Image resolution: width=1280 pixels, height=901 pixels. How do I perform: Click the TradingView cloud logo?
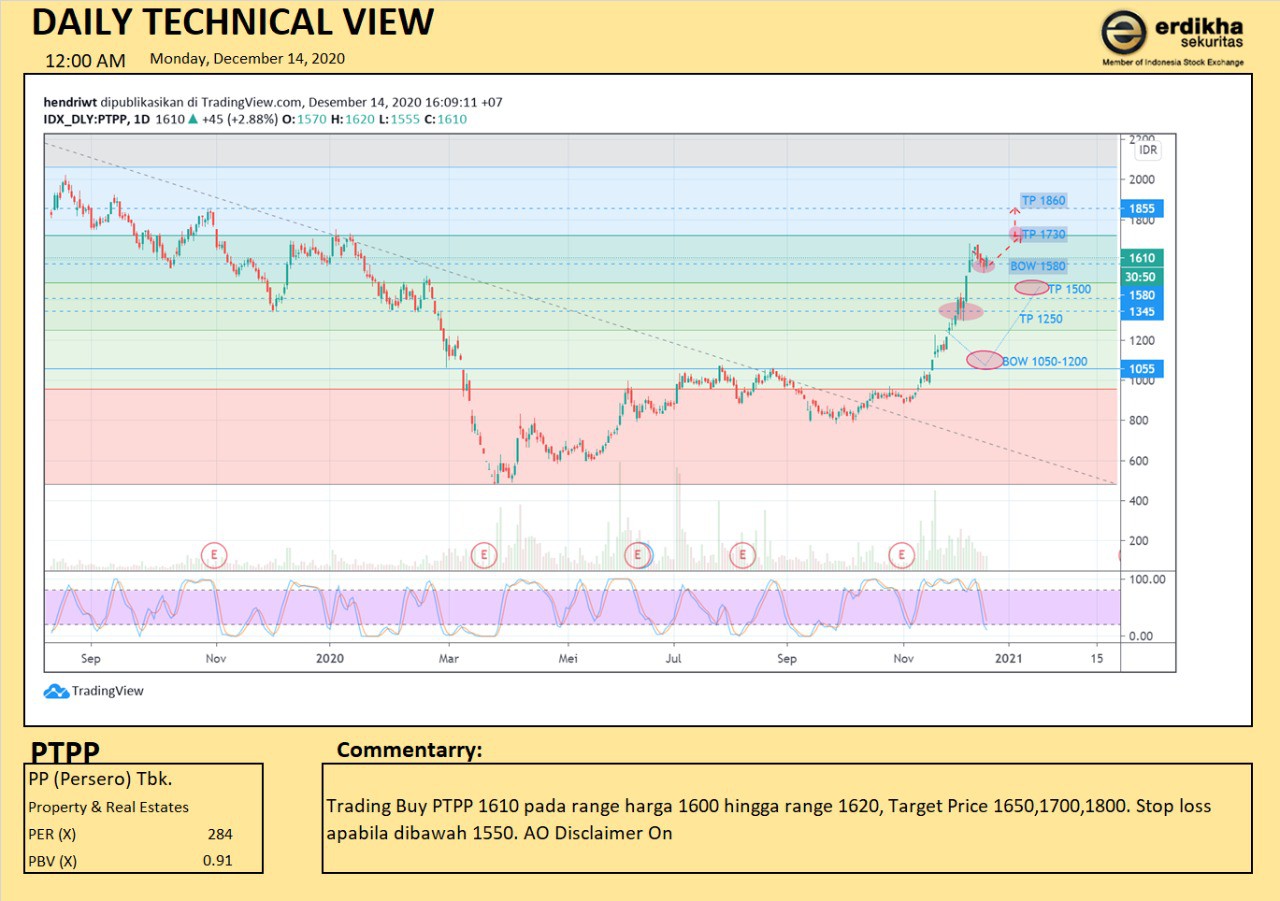pos(56,691)
